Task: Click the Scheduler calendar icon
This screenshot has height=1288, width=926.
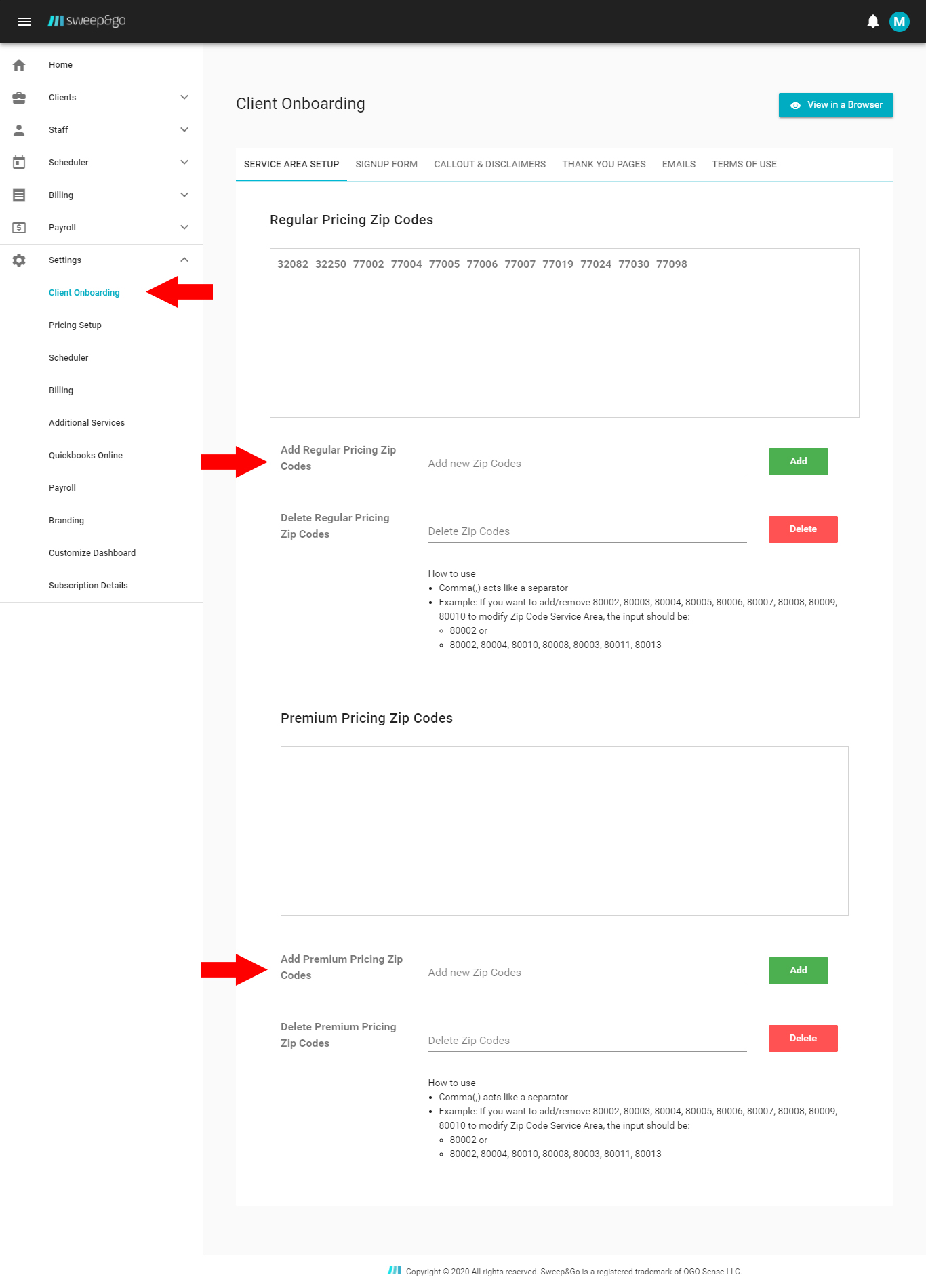Action: (x=19, y=163)
